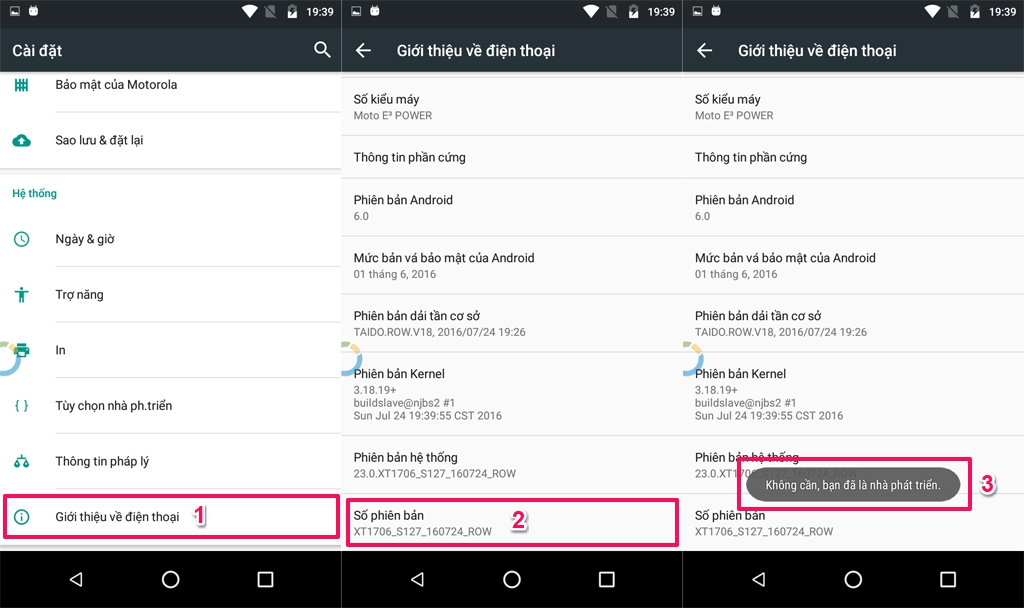Tap Số phiên bản build number in middle screen
1024x608 pixels.
(512, 522)
